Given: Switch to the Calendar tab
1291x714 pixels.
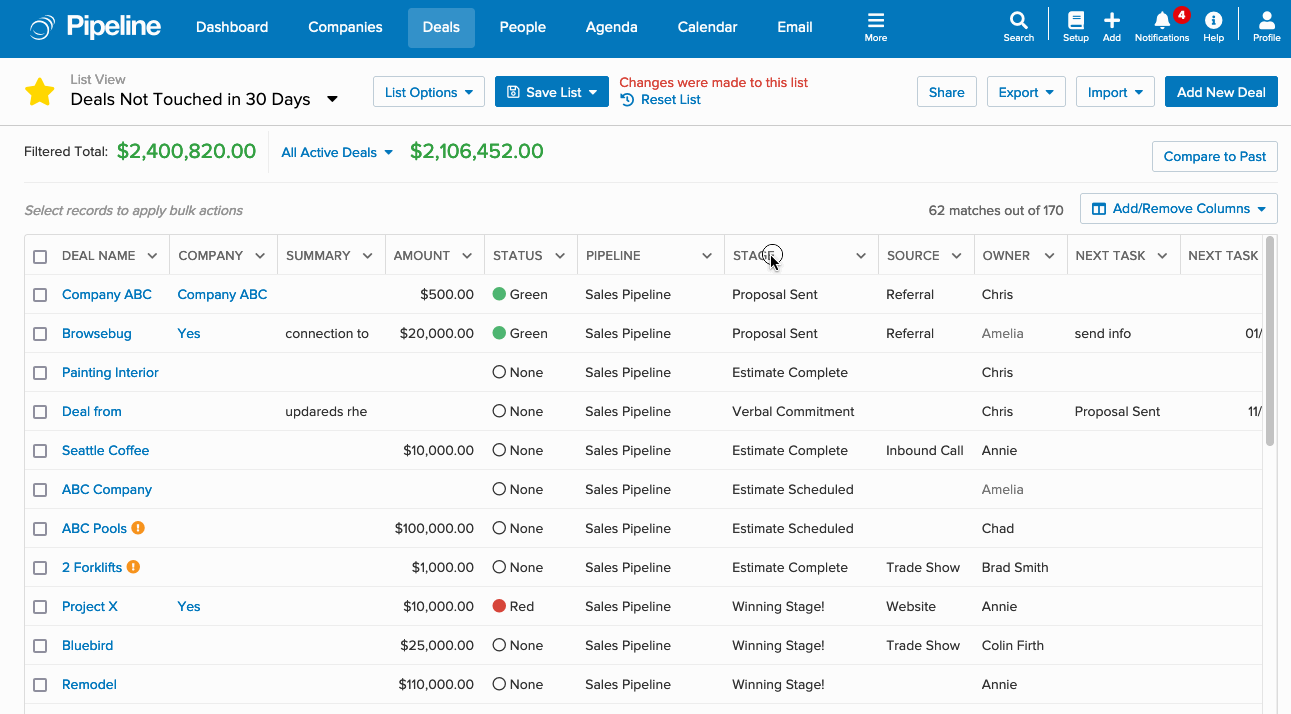Looking at the screenshot, I should 707,27.
